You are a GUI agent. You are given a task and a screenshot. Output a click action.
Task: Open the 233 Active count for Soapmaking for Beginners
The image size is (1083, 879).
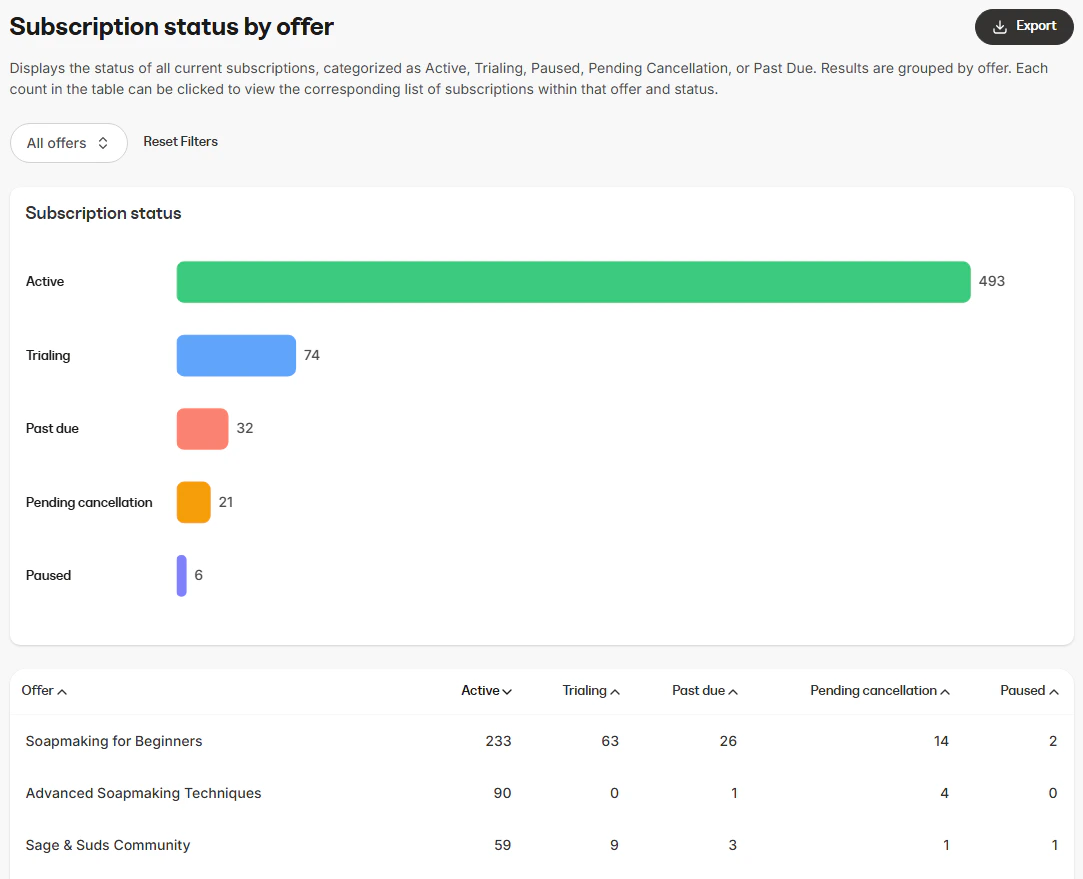(498, 741)
